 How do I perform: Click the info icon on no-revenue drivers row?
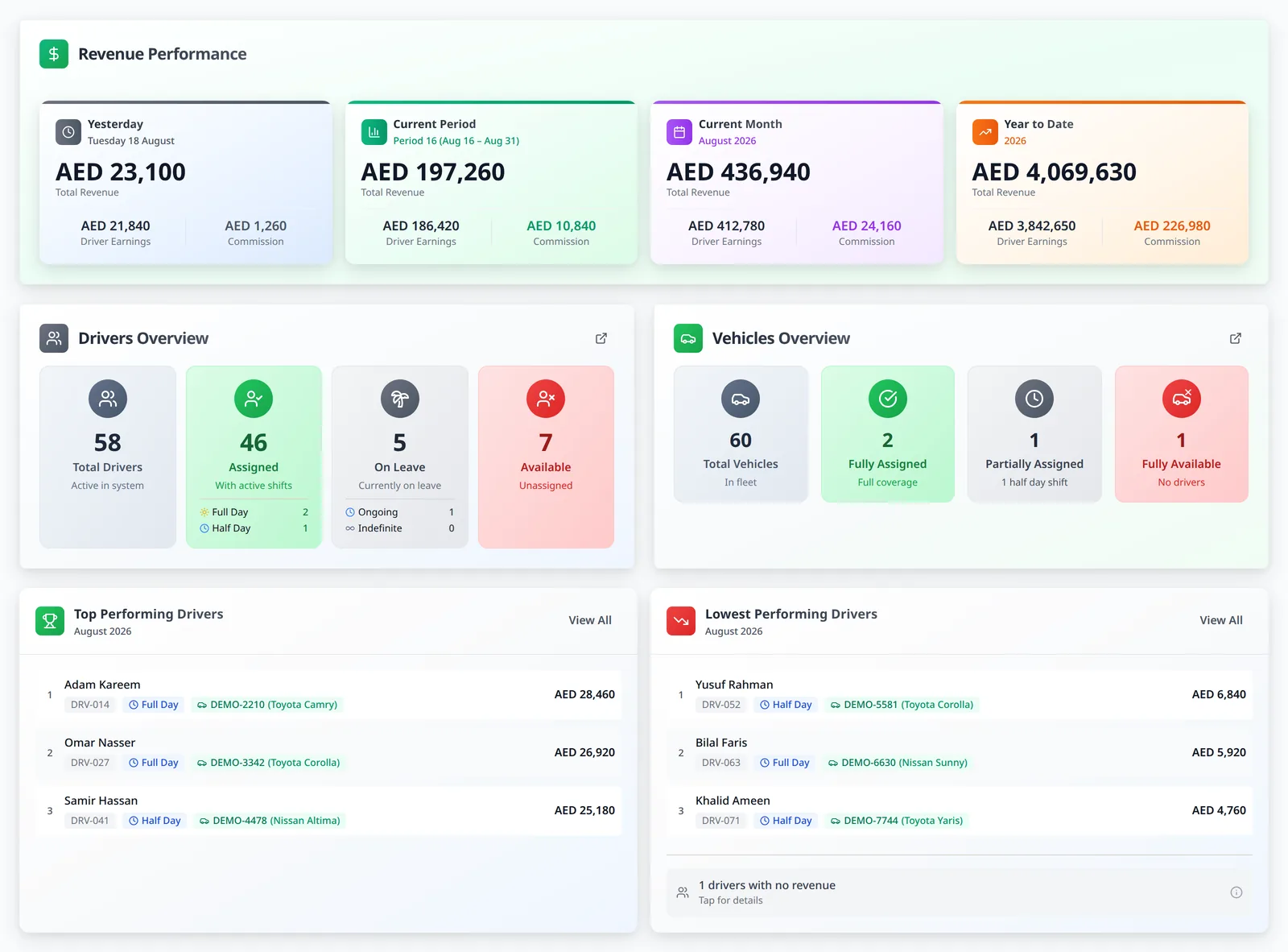pyautogui.click(x=1236, y=892)
